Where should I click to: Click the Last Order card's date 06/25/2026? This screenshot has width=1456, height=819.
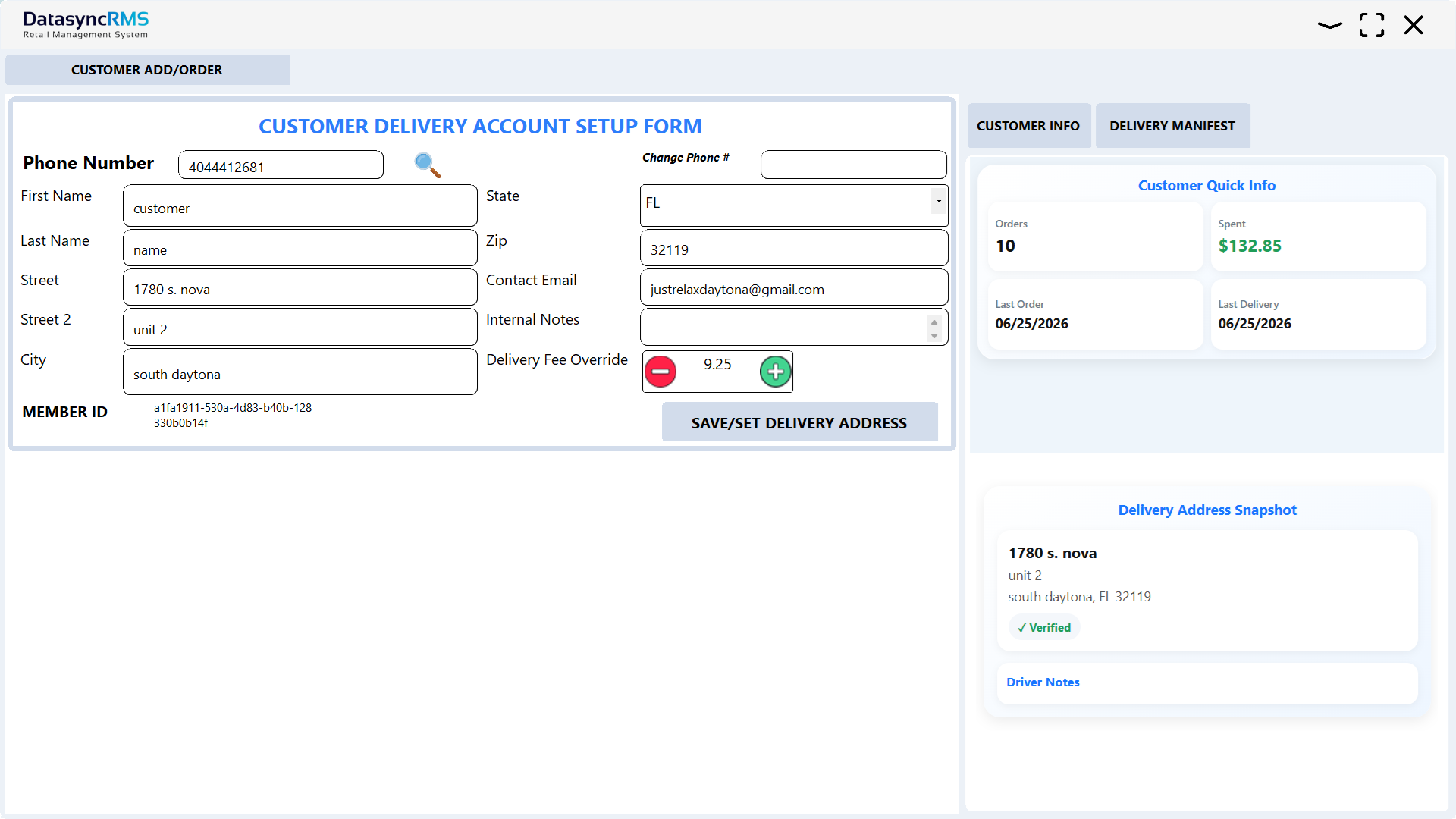click(x=1031, y=324)
